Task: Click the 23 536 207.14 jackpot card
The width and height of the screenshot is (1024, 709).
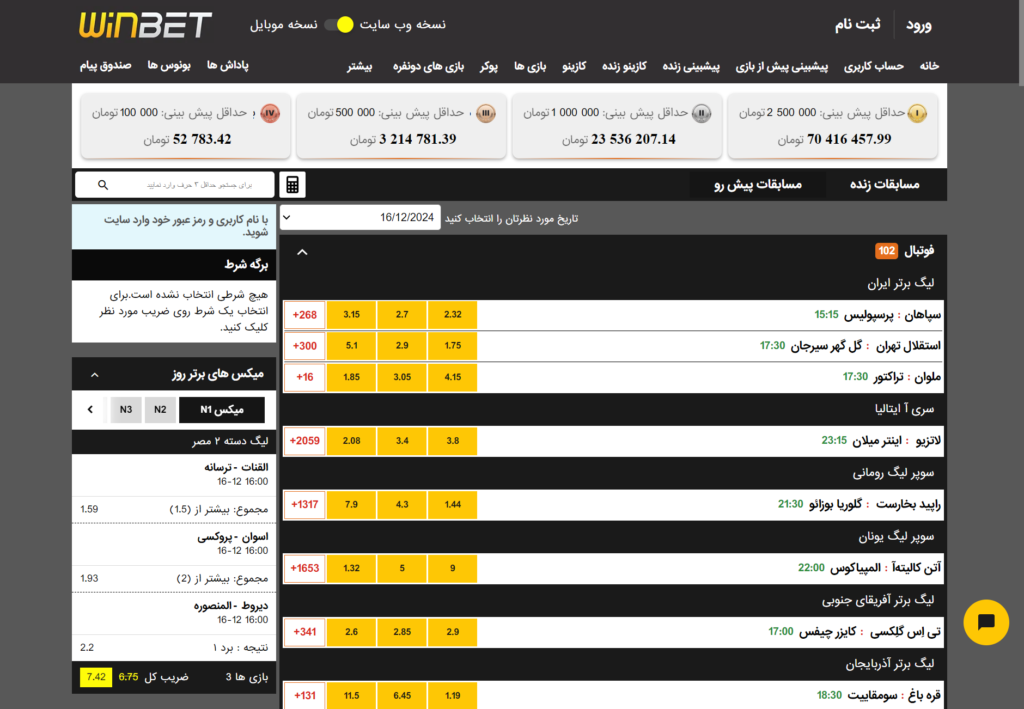Action: 616,126
